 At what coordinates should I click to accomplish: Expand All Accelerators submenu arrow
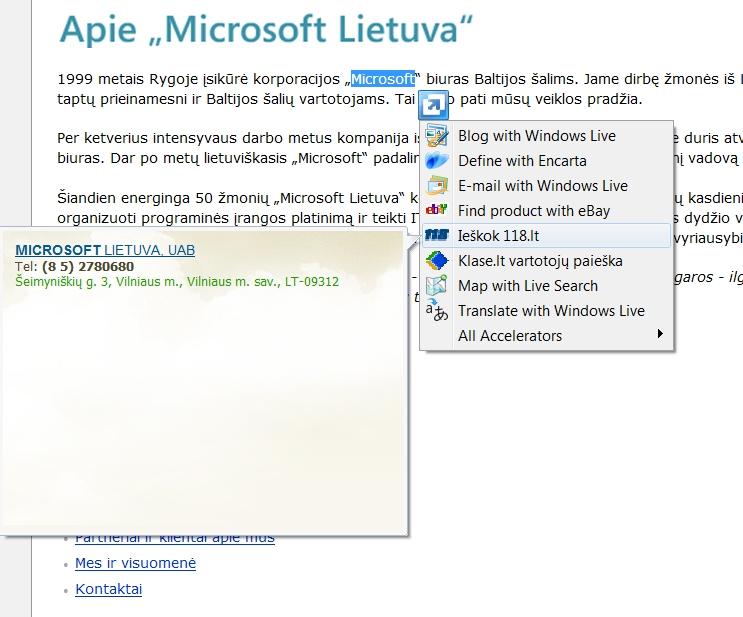point(660,334)
